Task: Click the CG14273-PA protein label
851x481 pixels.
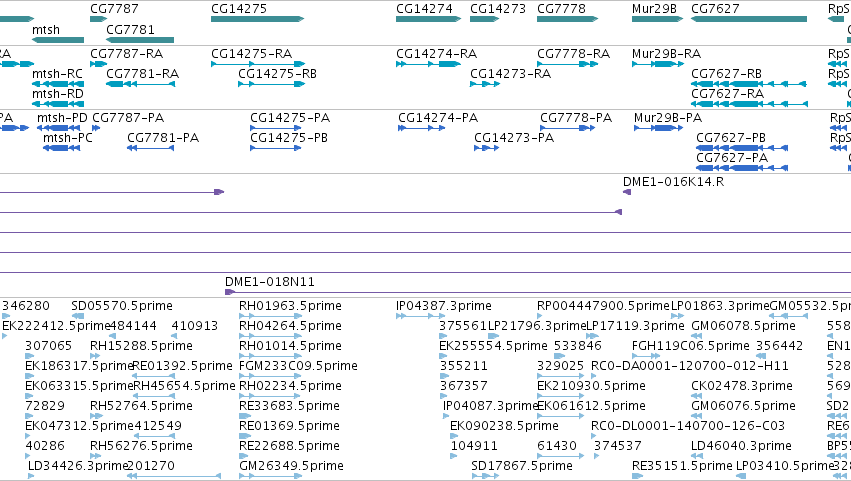Action: (514, 138)
